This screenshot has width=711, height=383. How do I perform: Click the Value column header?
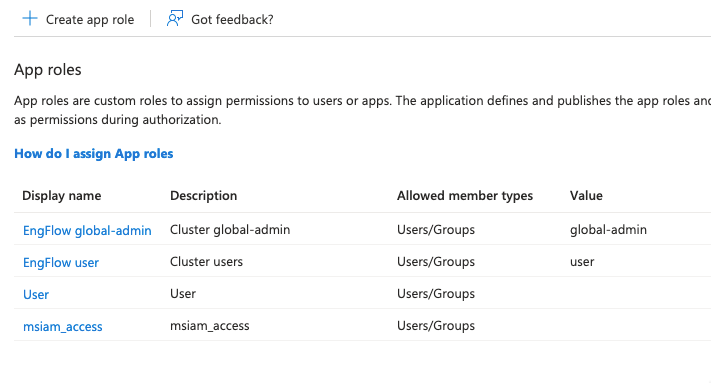click(586, 195)
